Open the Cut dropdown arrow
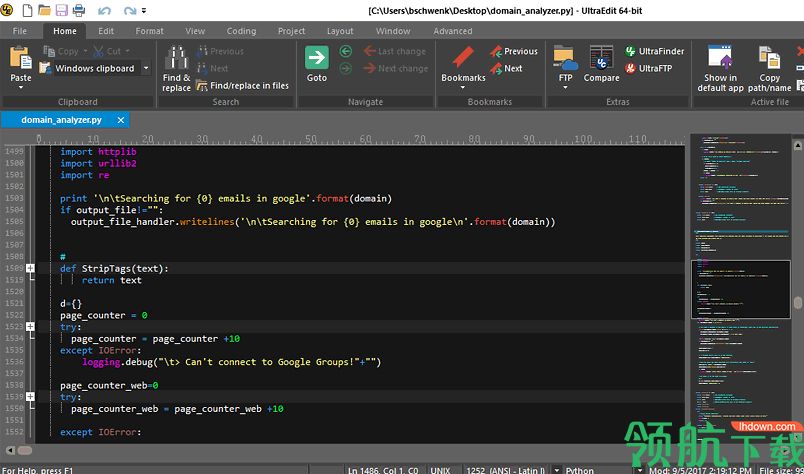Screen dimensions: 804x474 click(x=127, y=51)
